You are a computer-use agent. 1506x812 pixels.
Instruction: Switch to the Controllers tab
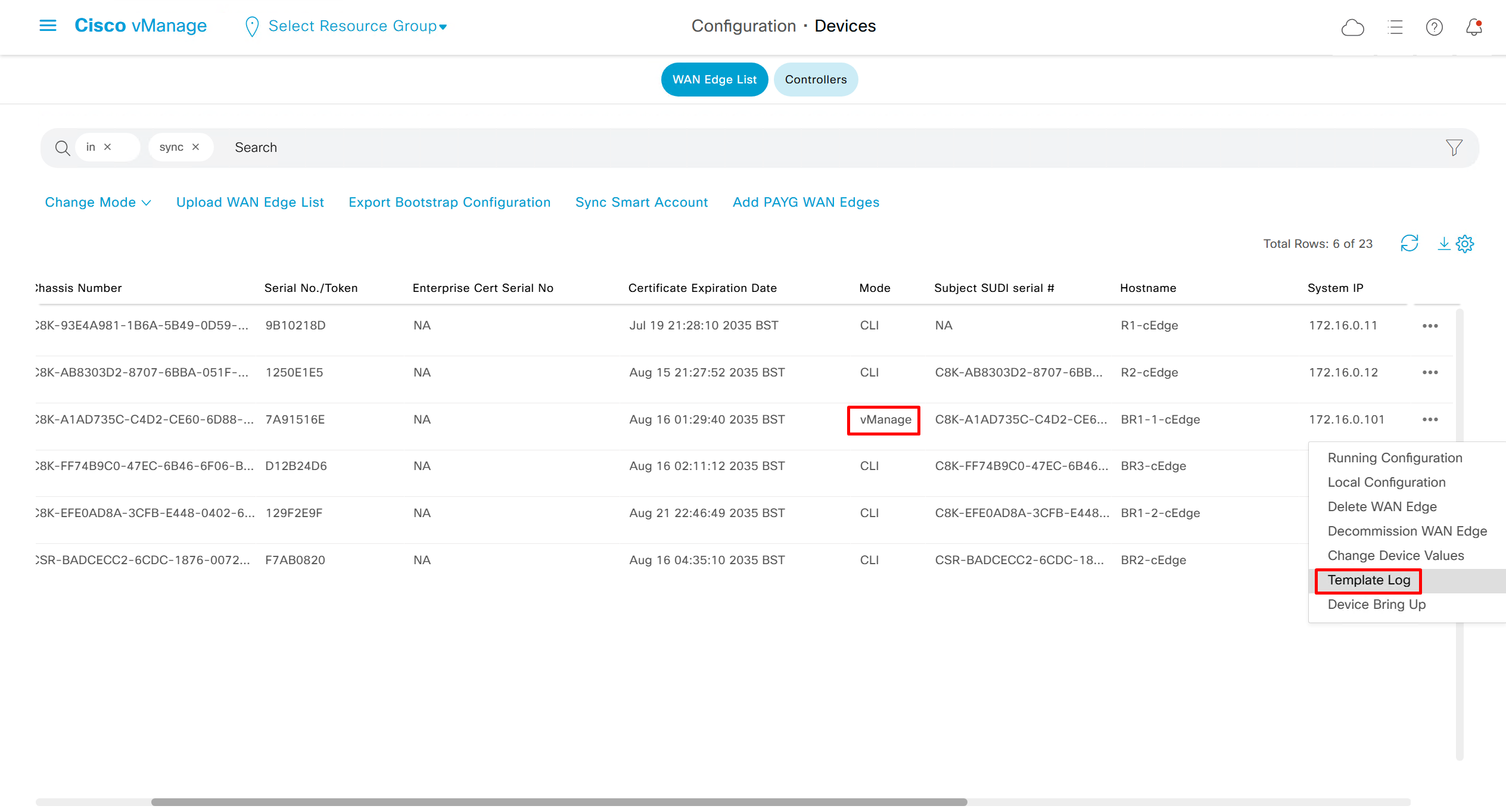tap(816, 80)
